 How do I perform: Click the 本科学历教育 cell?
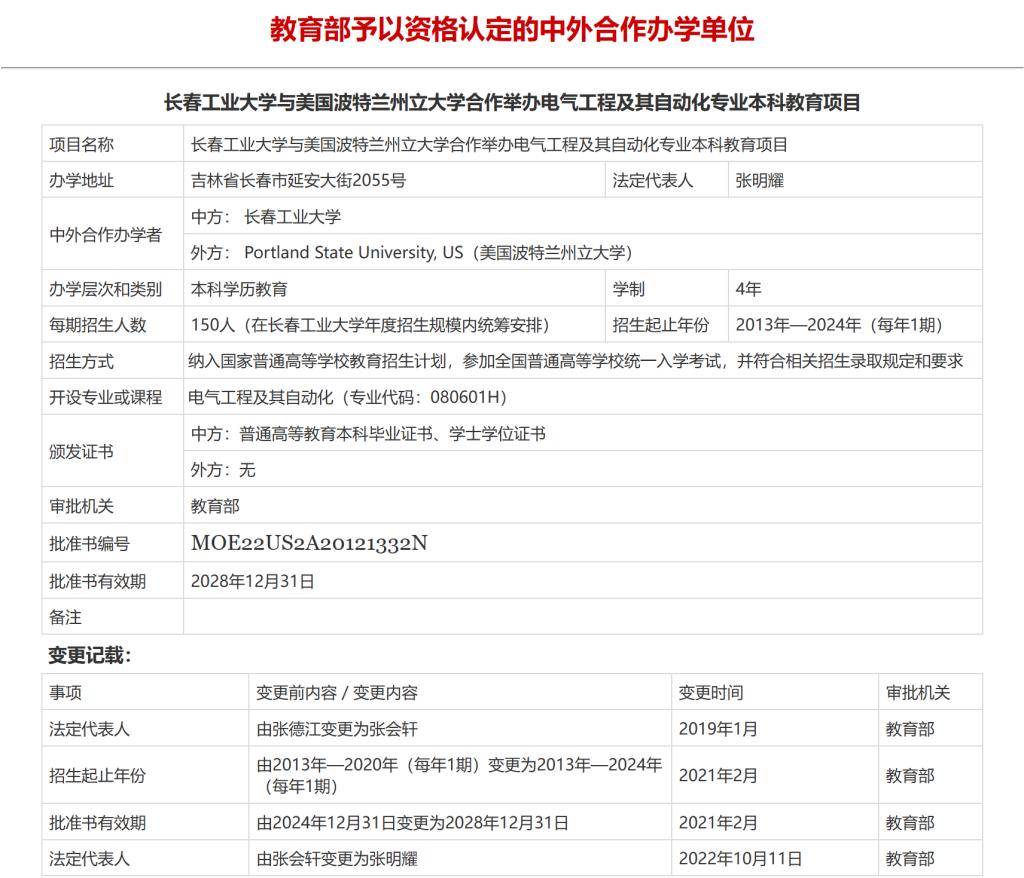[x=240, y=289]
